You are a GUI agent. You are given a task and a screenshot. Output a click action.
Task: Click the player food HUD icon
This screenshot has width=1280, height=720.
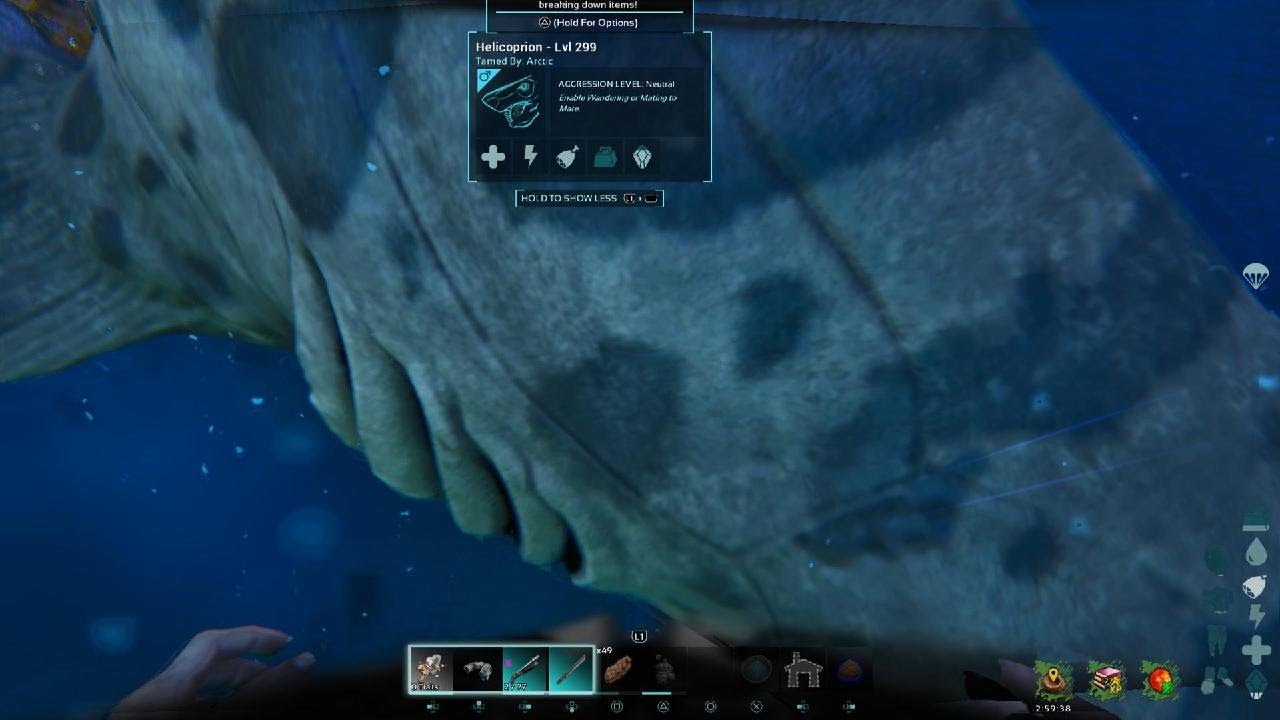click(1257, 587)
